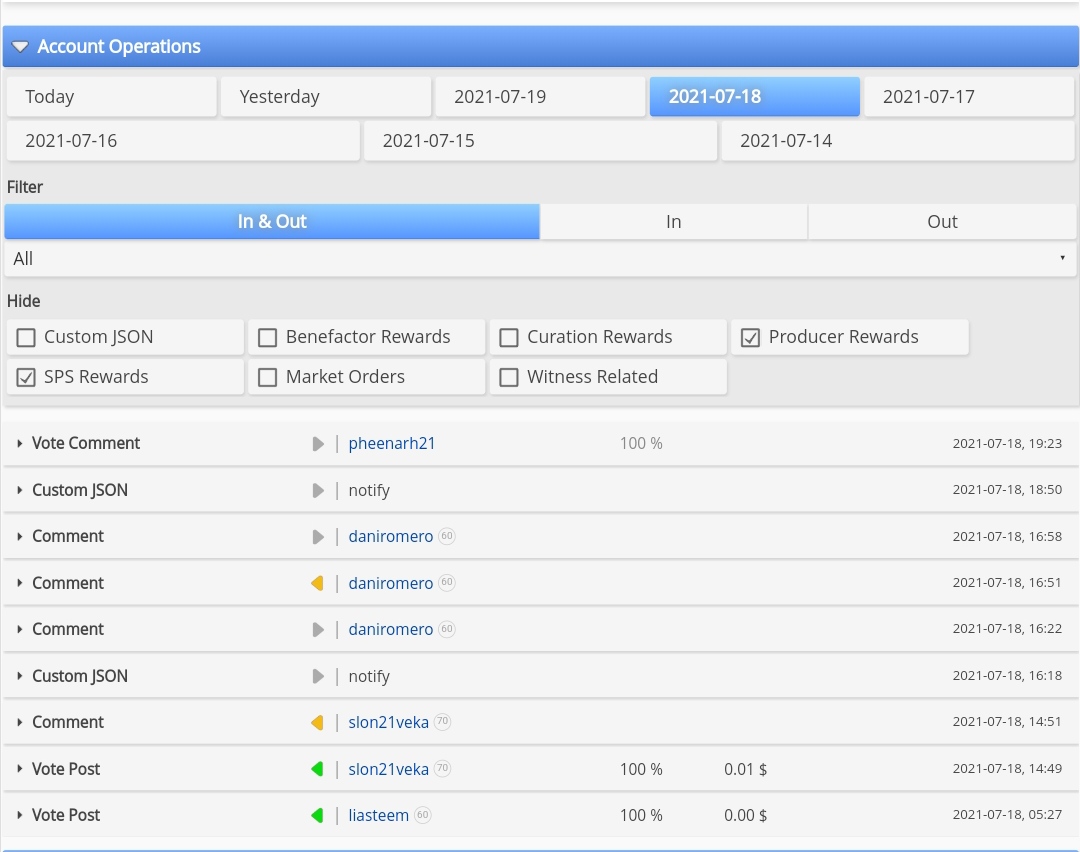Choose the In & Out filter

coord(272,221)
